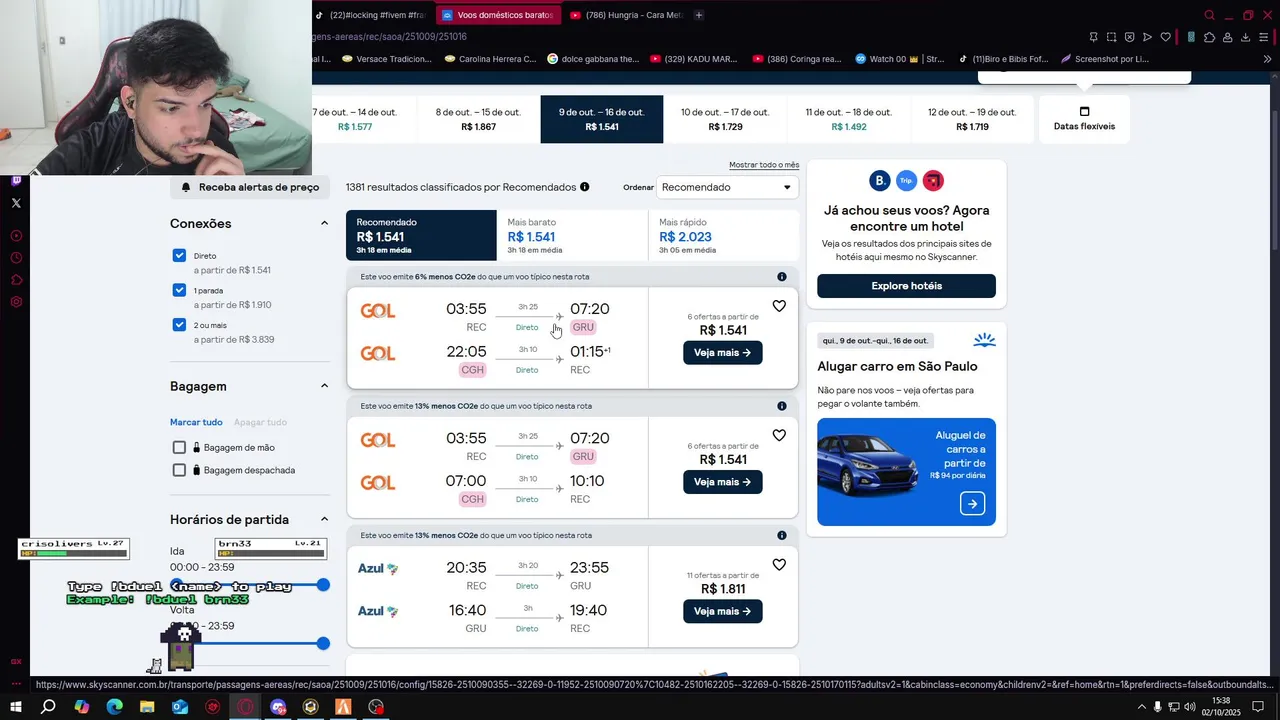The height and width of the screenshot is (720, 1280).
Task: Click Mostrar todo o mês link
Action: tap(764, 165)
